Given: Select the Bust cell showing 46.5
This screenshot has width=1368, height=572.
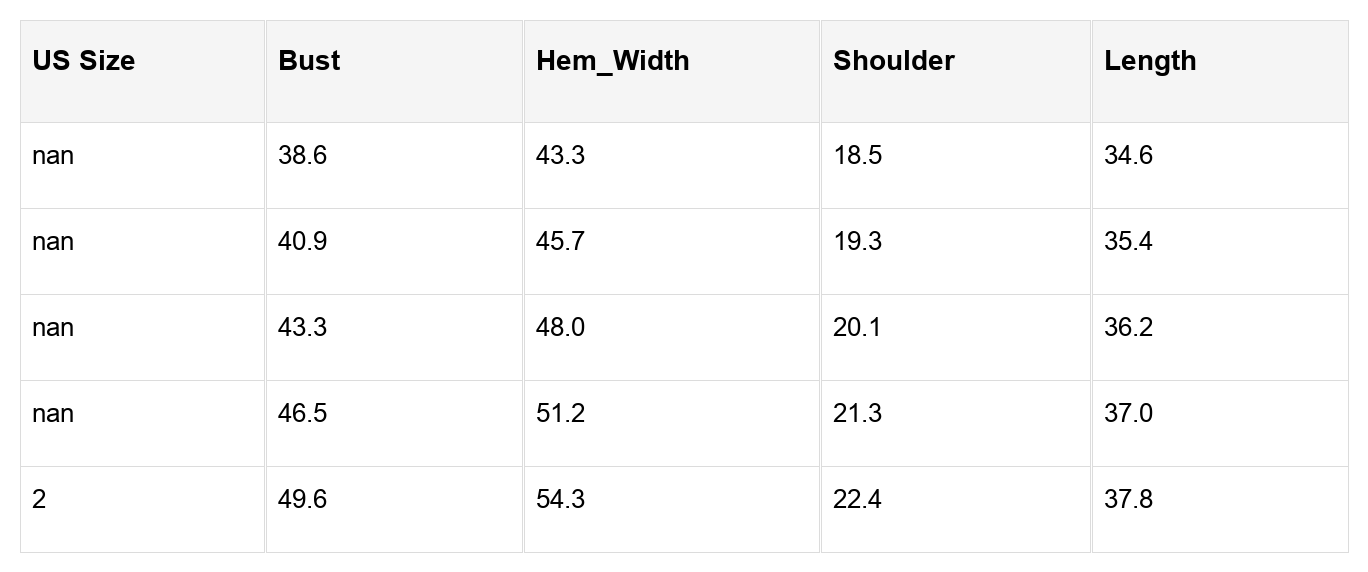Looking at the screenshot, I should (x=302, y=414).
